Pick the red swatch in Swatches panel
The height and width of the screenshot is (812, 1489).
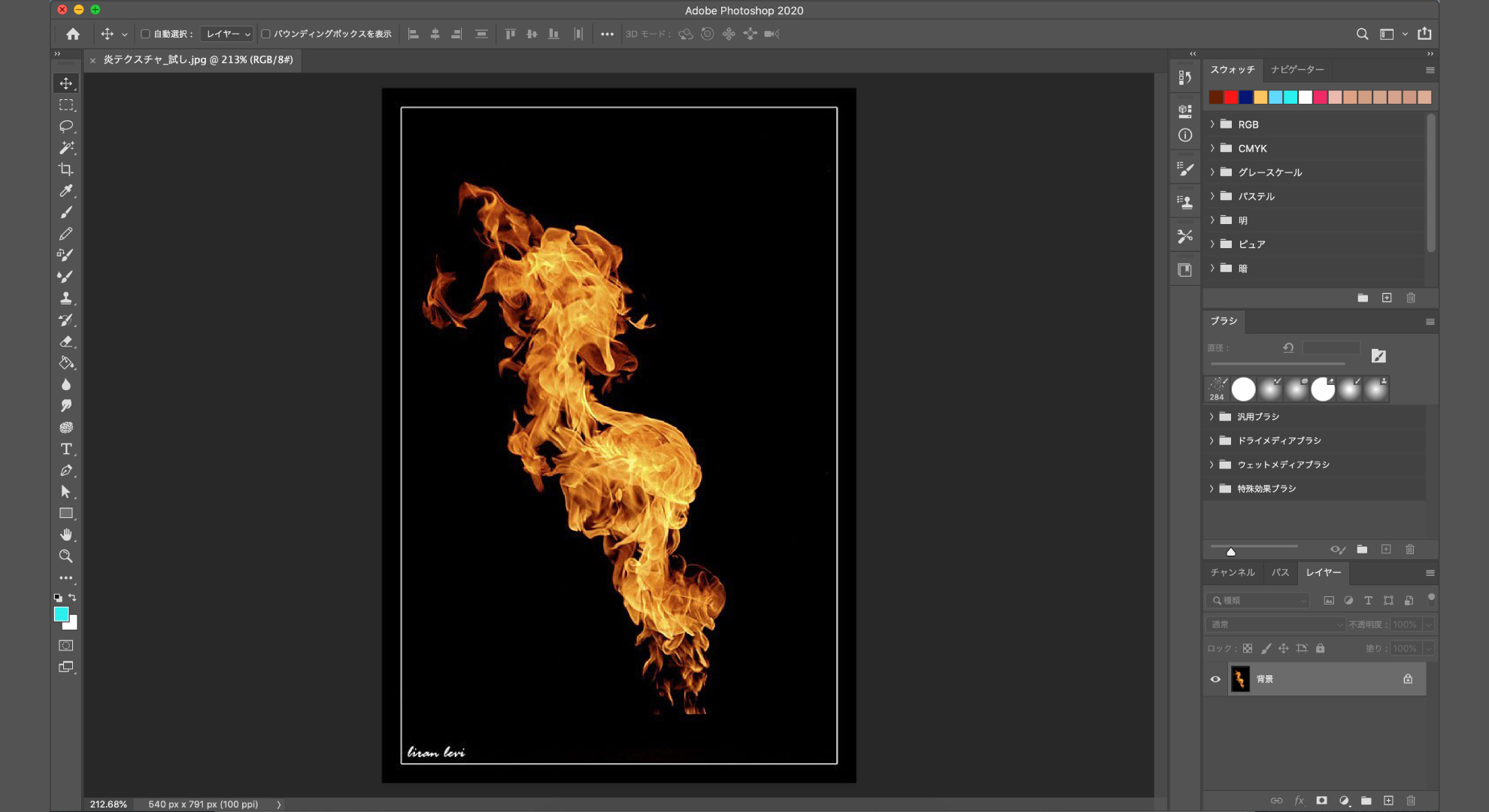click(x=1231, y=97)
